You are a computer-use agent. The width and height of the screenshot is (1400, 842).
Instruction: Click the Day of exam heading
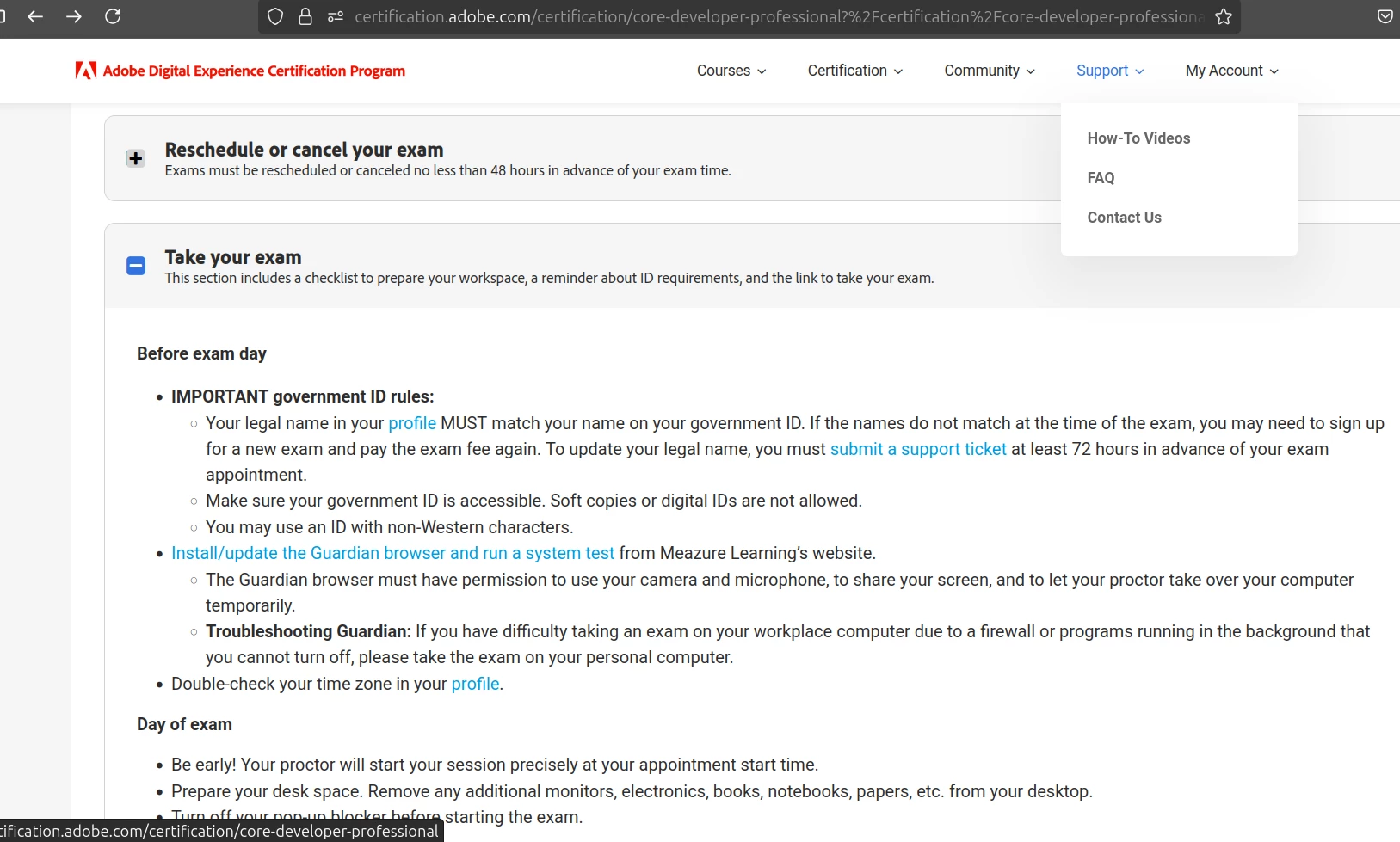click(184, 724)
